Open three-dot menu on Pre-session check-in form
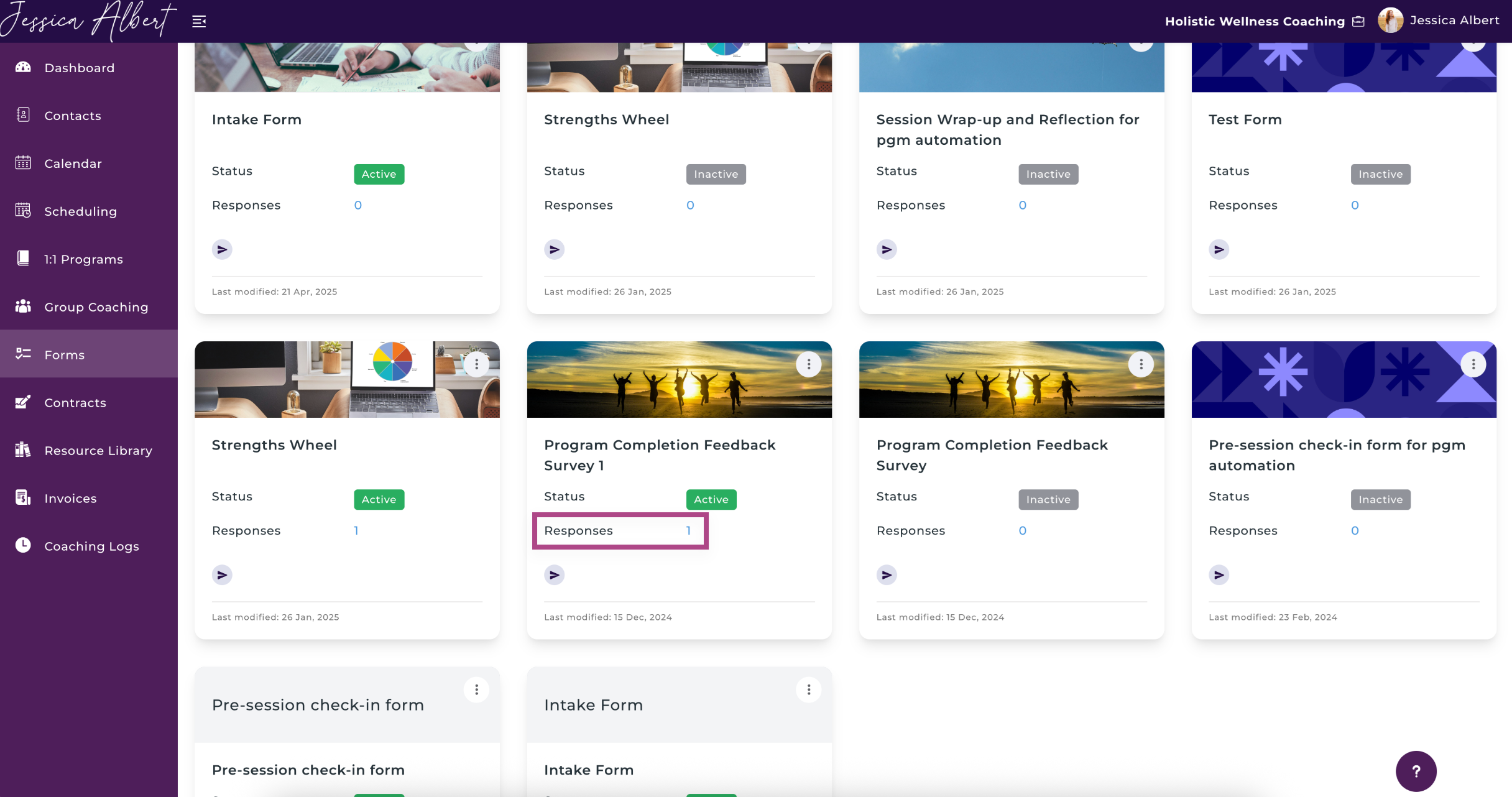Viewport: 1512px width, 797px height. coord(476,689)
